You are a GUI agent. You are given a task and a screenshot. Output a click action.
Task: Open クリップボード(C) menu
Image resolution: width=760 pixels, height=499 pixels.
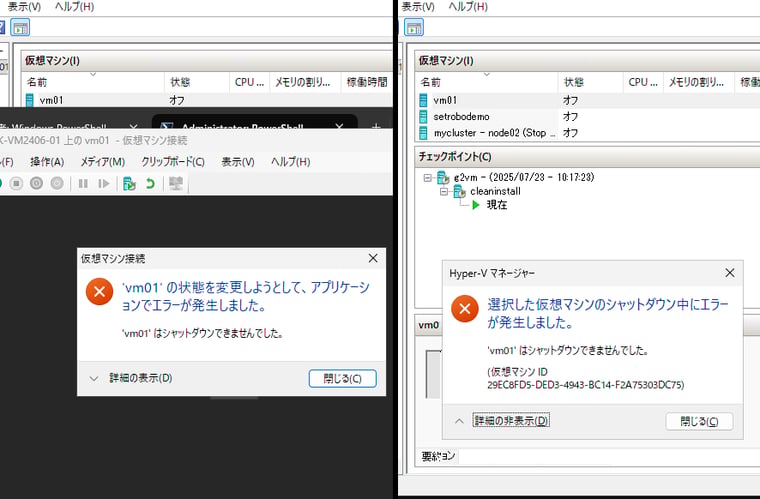(x=173, y=162)
